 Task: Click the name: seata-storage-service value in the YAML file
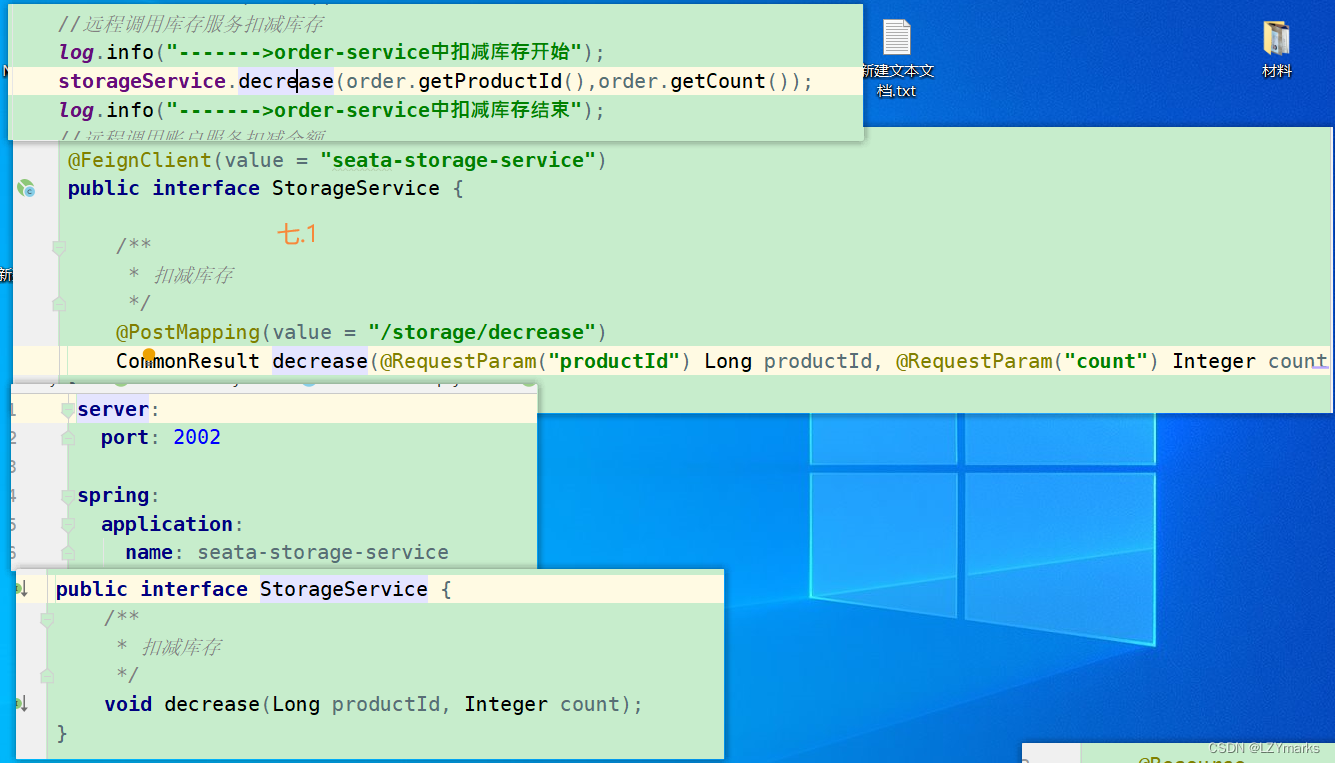tap(323, 552)
